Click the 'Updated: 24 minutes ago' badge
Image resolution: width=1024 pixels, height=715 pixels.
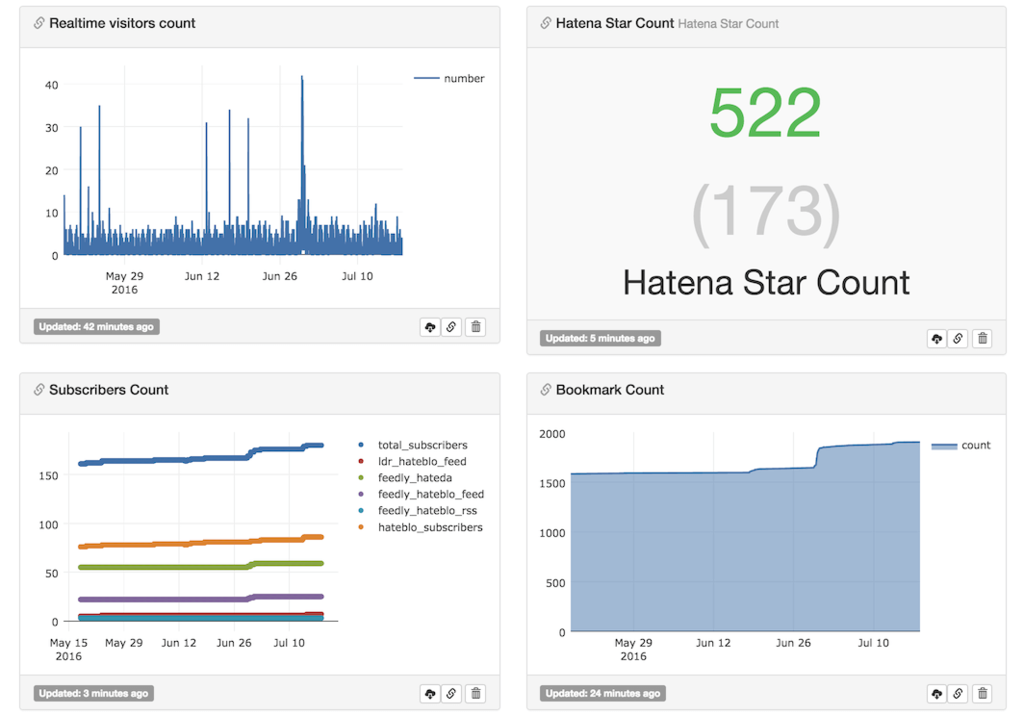coord(603,693)
